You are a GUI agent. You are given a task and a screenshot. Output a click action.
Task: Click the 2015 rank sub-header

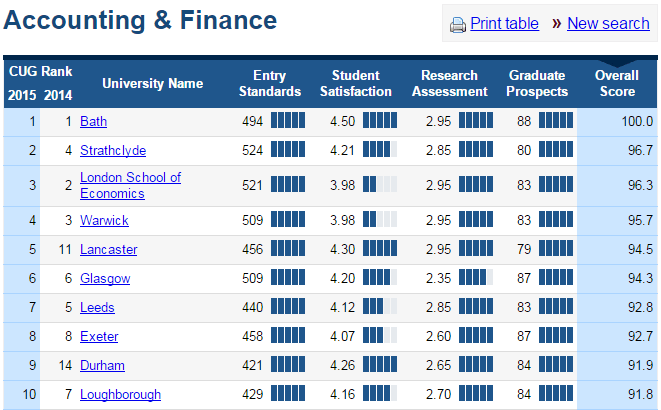(x=22, y=95)
